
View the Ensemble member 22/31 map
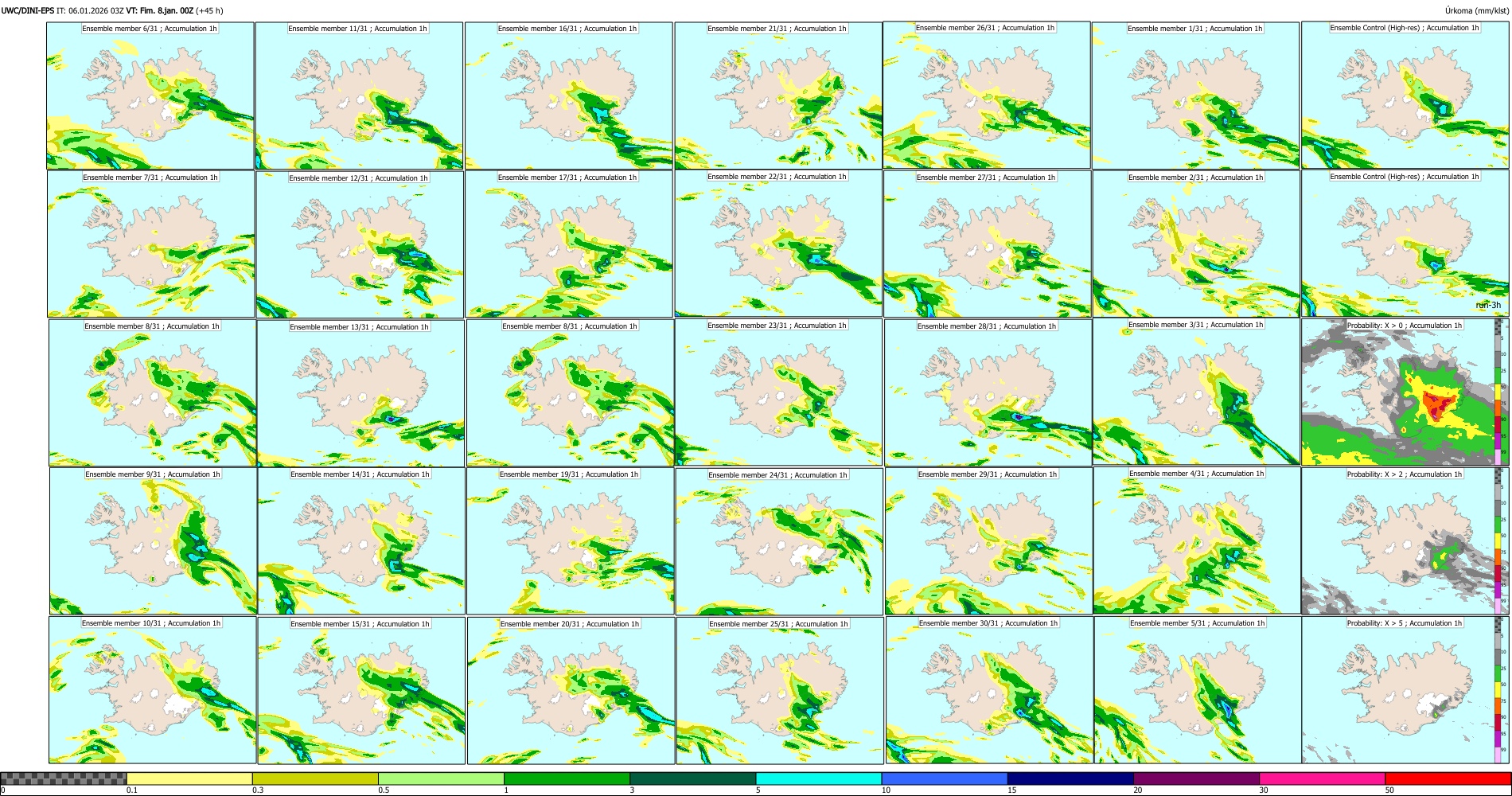[778, 244]
